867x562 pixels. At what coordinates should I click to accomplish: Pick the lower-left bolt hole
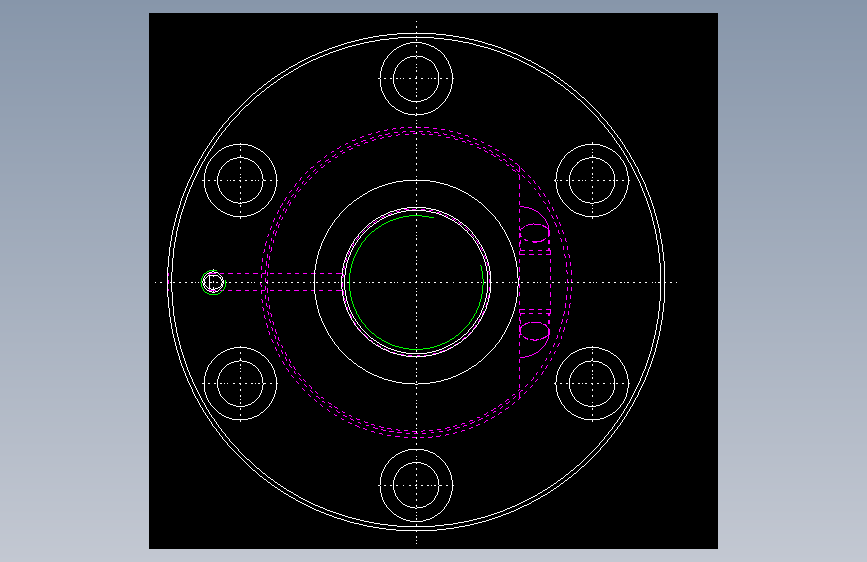(241, 383)
